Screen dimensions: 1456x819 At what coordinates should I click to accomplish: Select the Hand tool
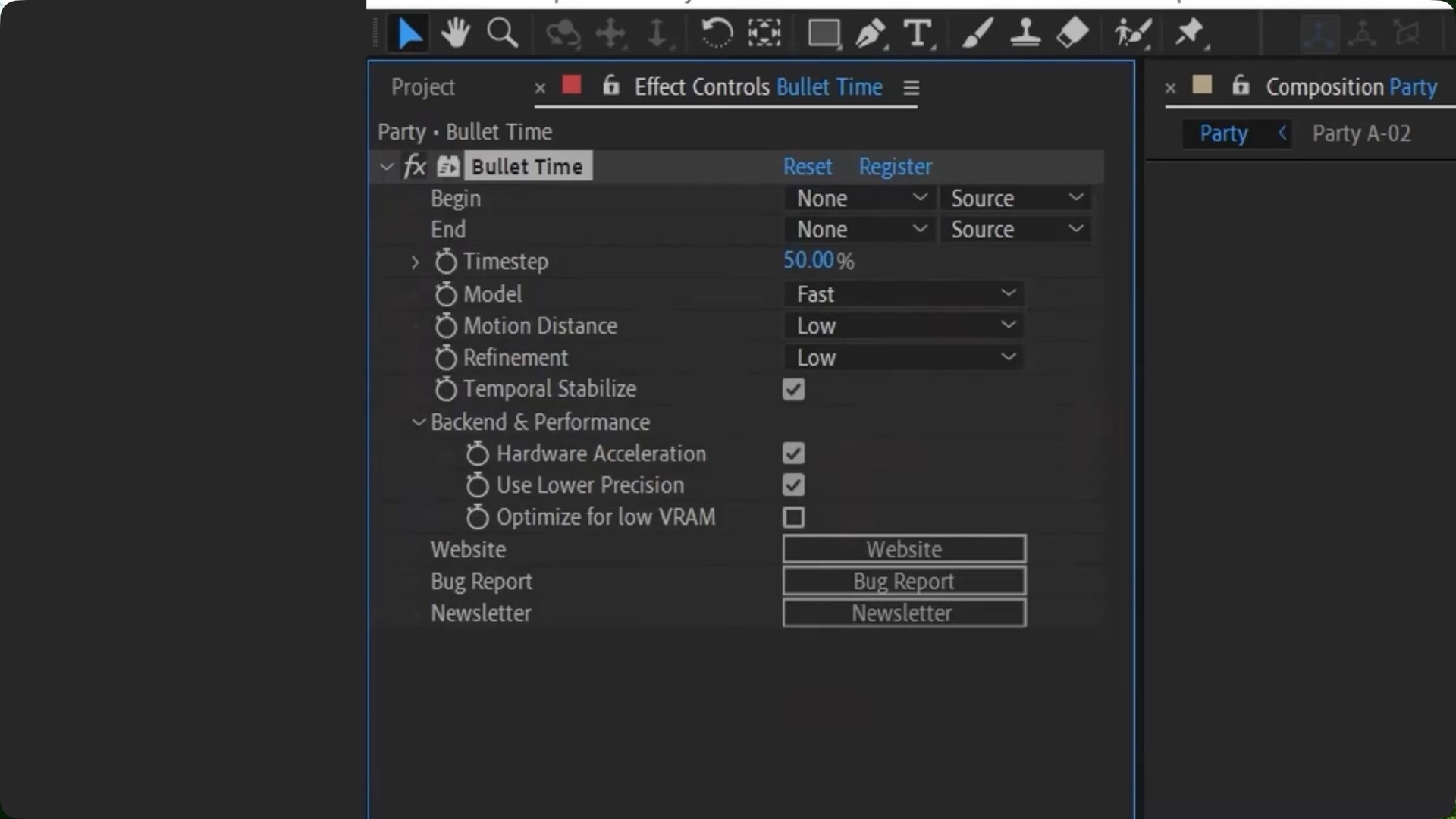point(455,33)
